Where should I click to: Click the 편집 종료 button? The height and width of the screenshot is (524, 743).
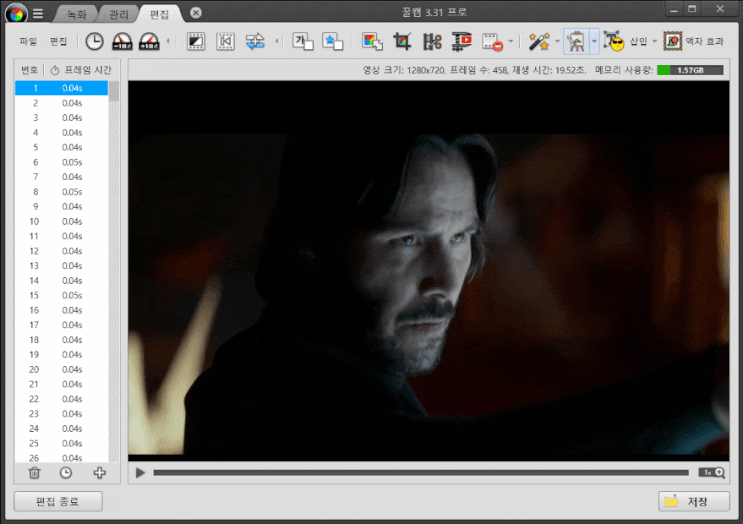pos(58,501)
